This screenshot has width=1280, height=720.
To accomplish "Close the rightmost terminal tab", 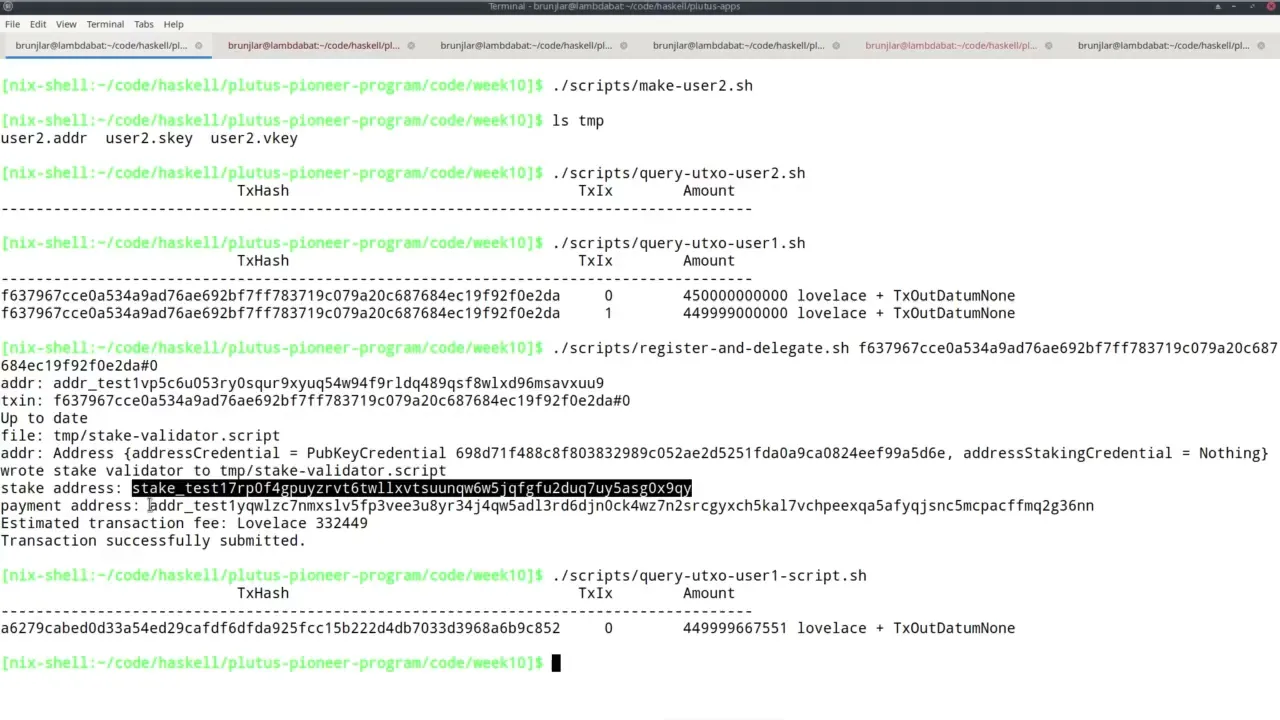I will (x=1260, y=45).
